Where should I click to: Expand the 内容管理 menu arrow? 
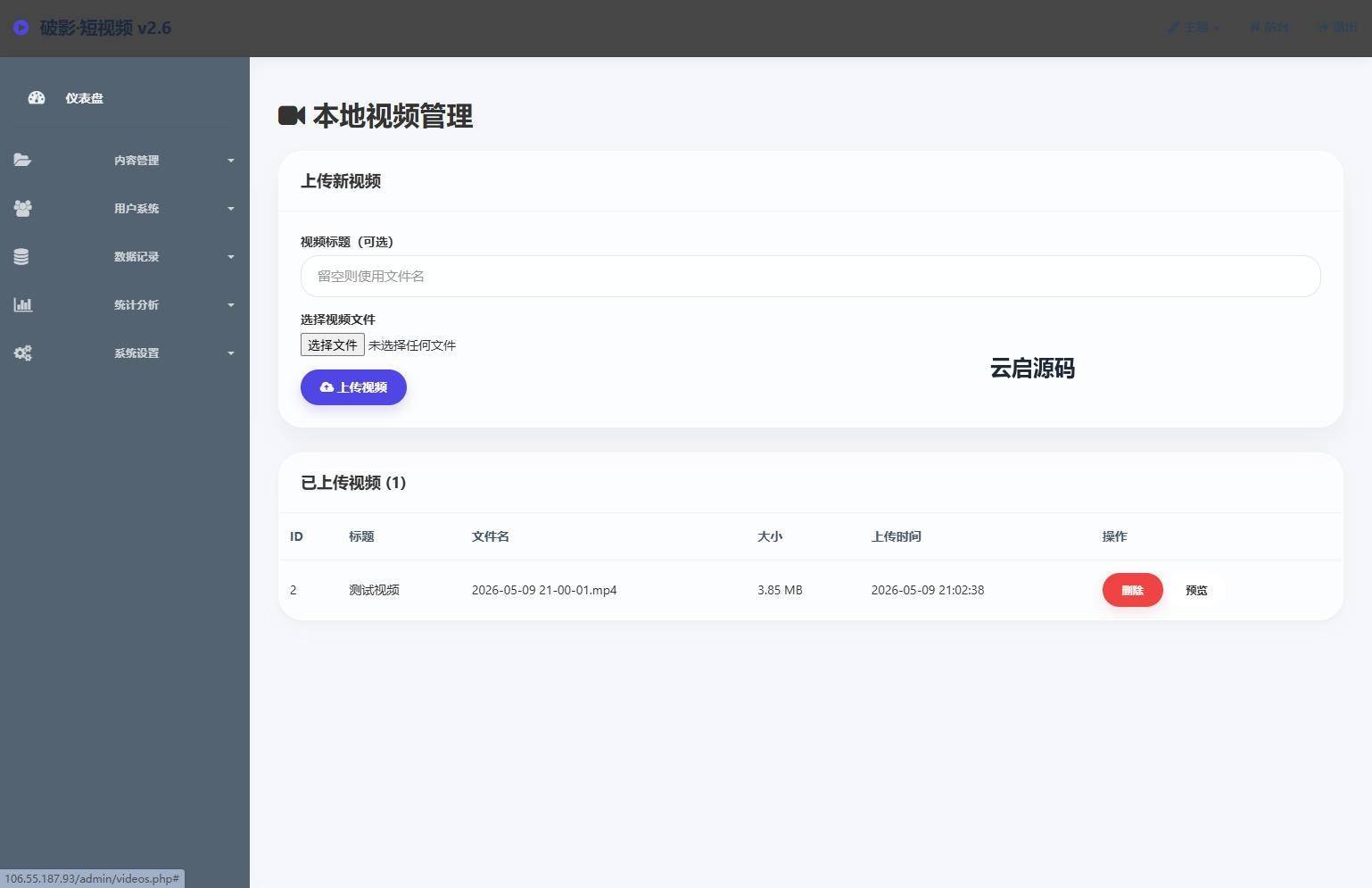pyautogui.click(x=231, y=161)
